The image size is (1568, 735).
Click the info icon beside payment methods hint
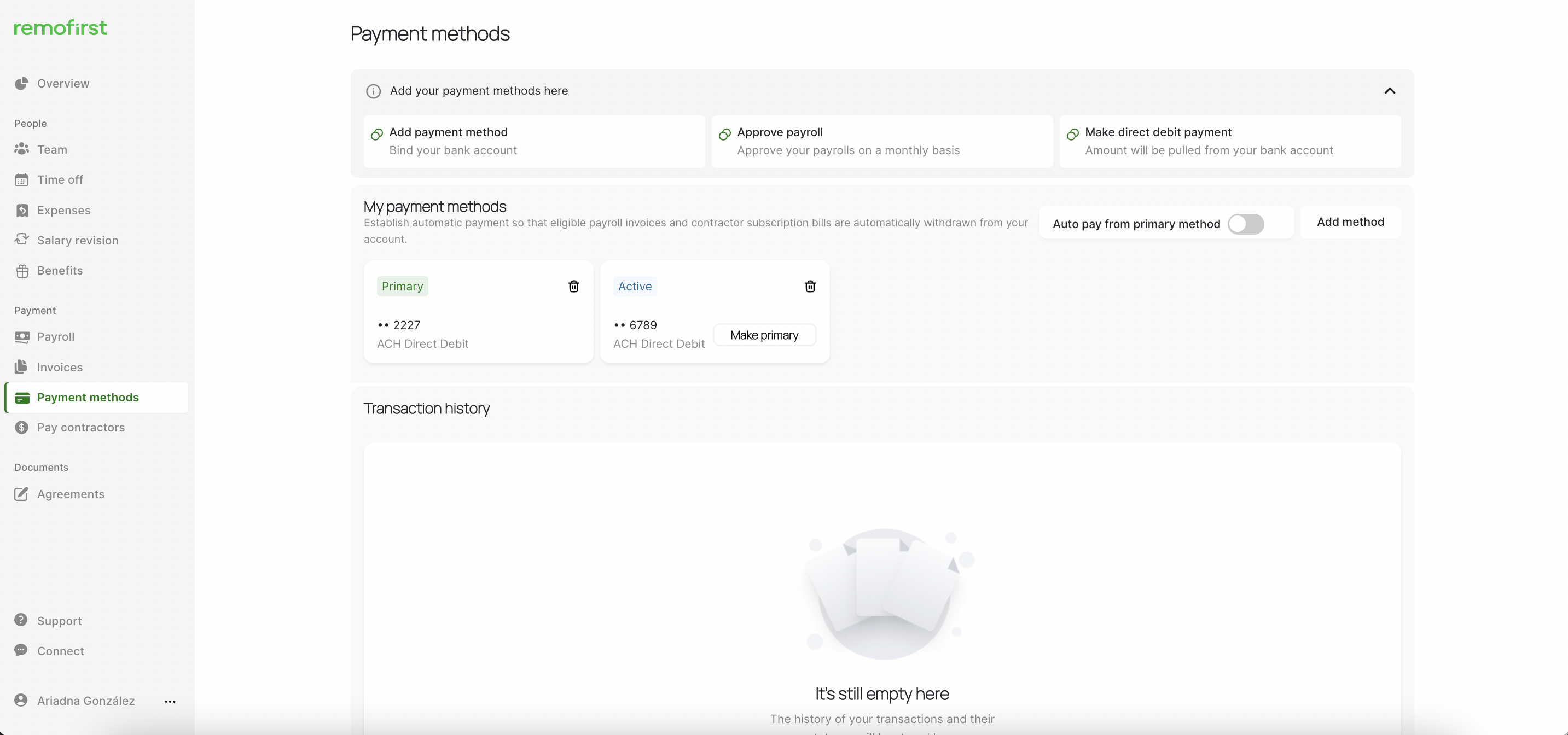pyautogui.click(x=373, y=91)
